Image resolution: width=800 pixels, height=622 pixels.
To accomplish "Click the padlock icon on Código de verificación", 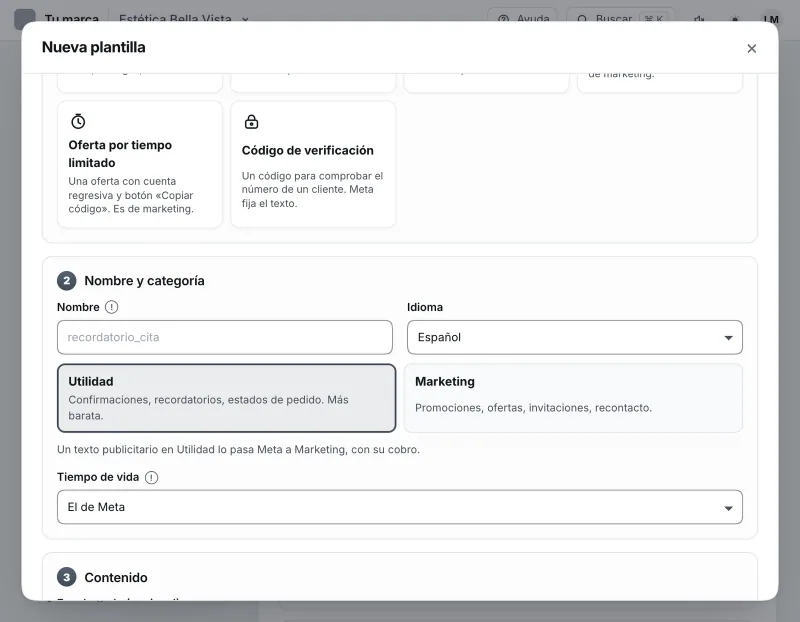I will (252, 121).
